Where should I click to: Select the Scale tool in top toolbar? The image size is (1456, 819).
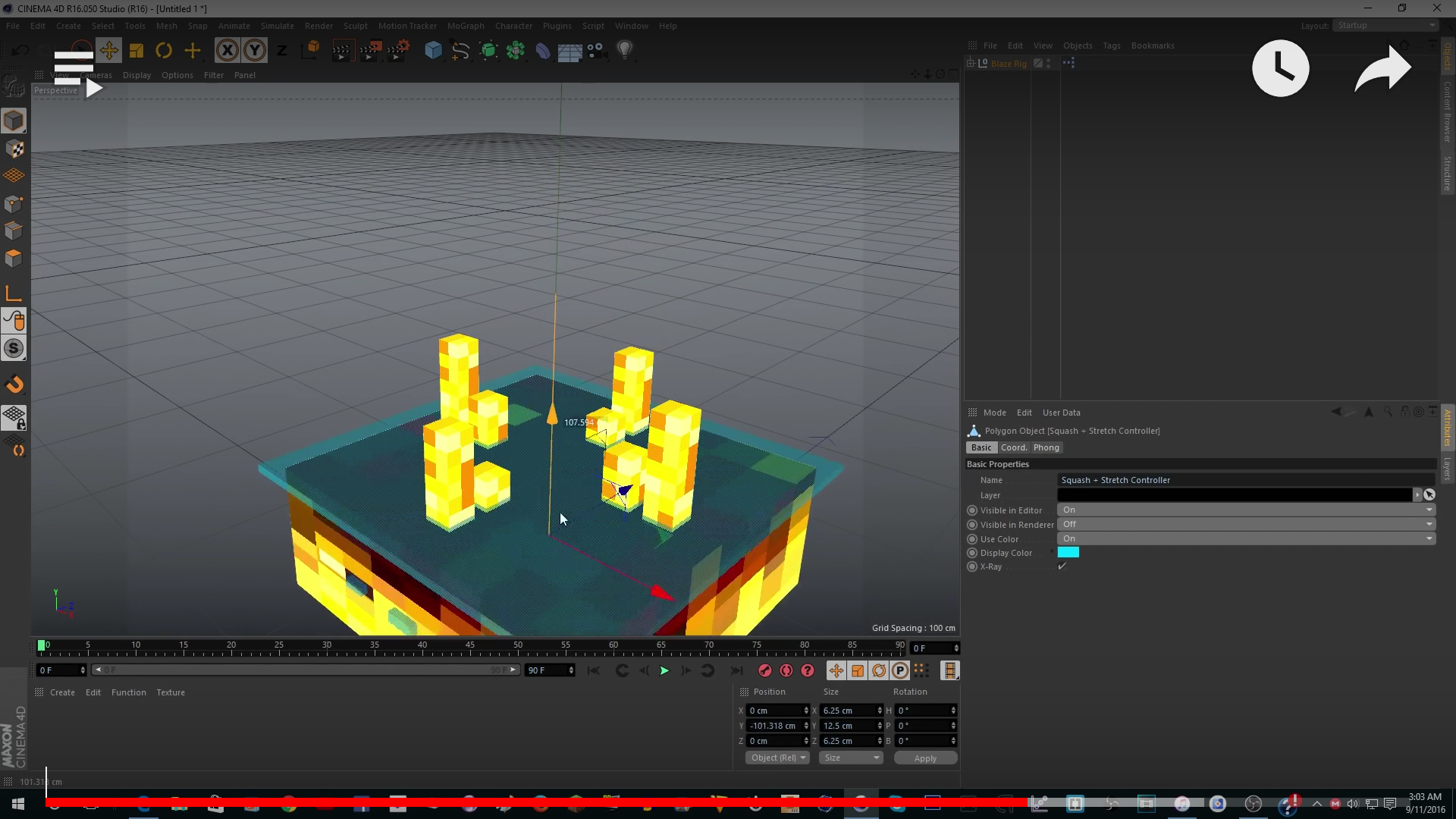point(136,51)
